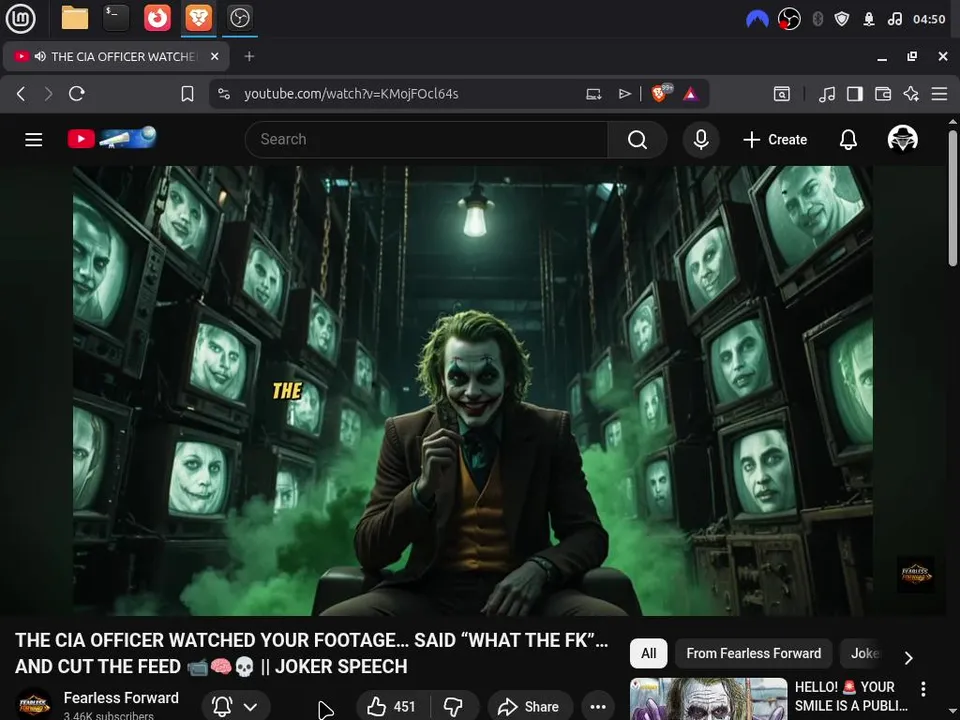The height and width of the screenshot is (720, 960).
Task: Open options menu for HELLO video
Action: click(923, 689)
